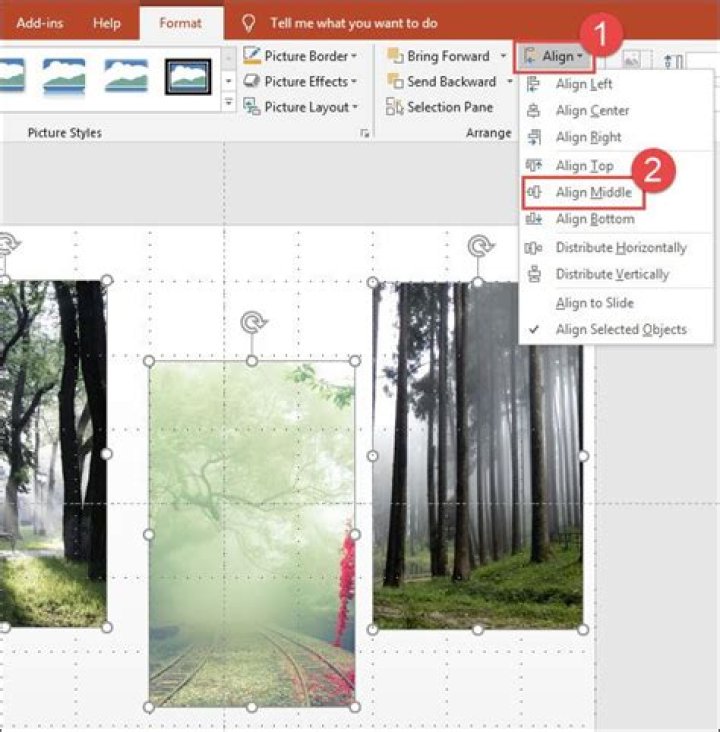Click Bring Forward button
720x732 pixels.
[x=439, y=56]
